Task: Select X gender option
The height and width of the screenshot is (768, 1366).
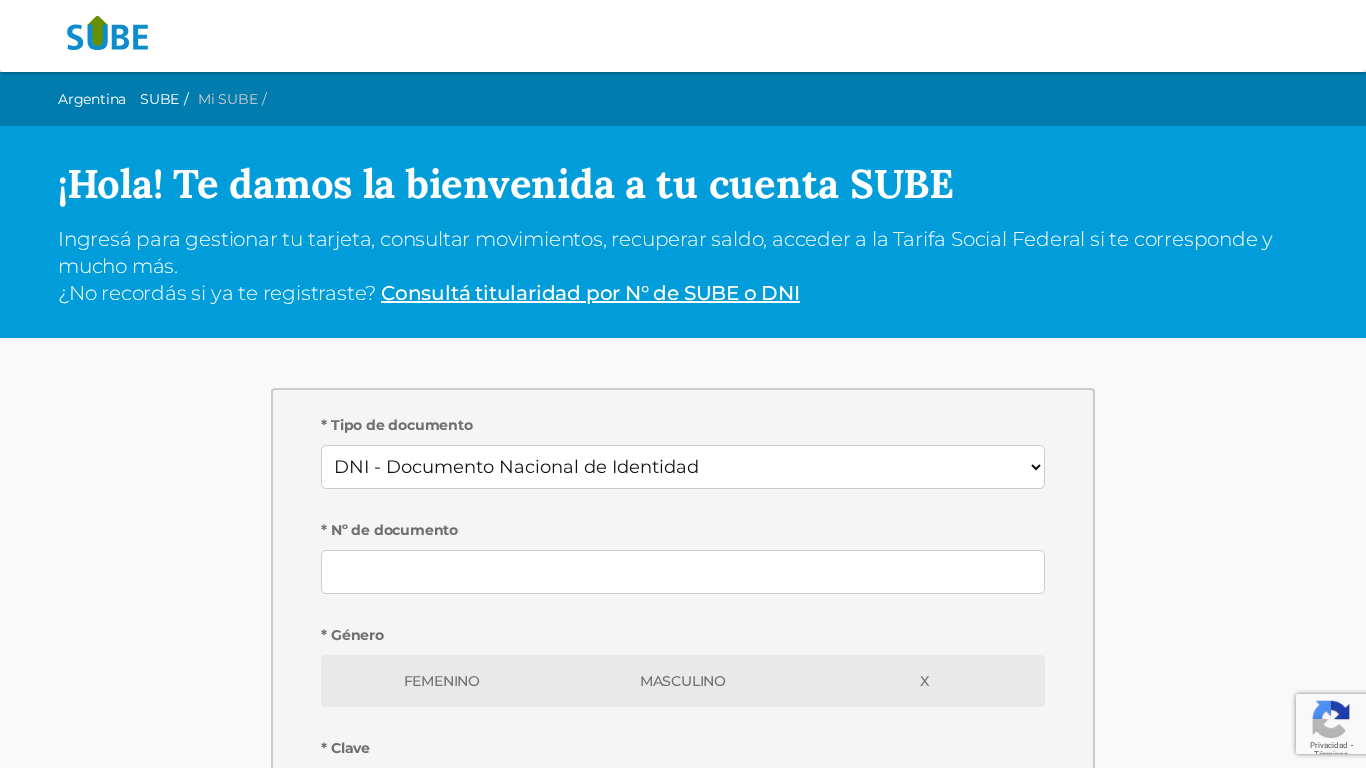Action: pyautogui.click(x=924, y=681)
